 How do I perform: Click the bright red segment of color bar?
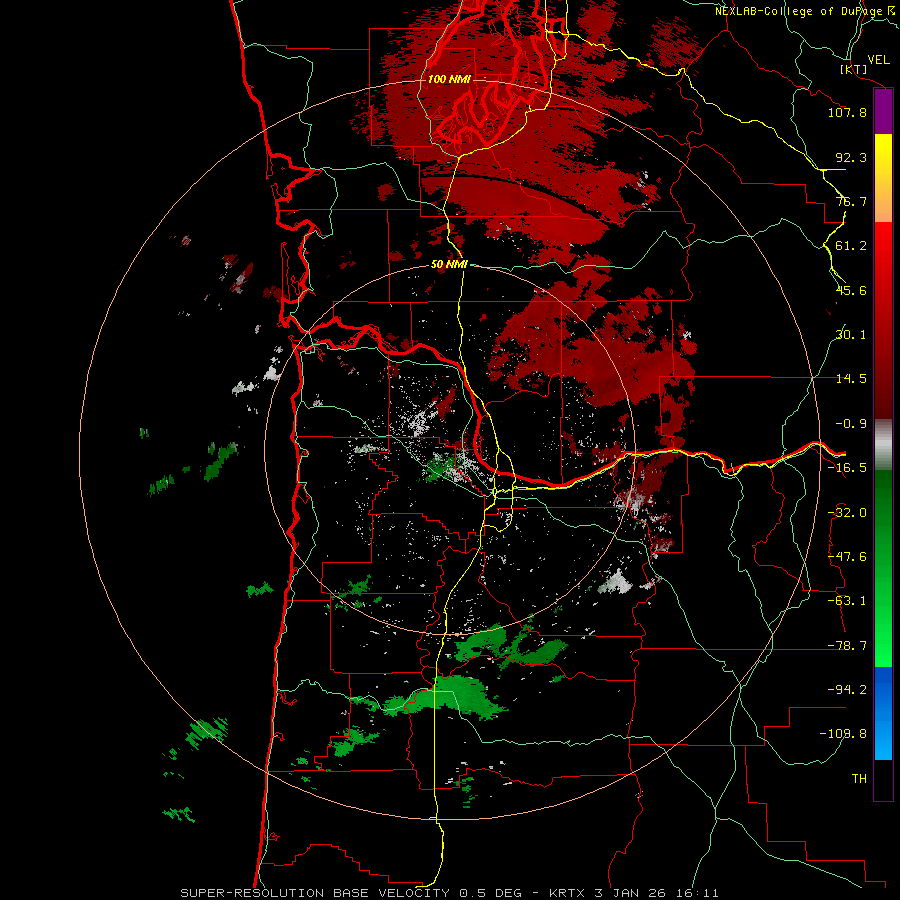tap(883, 320)
